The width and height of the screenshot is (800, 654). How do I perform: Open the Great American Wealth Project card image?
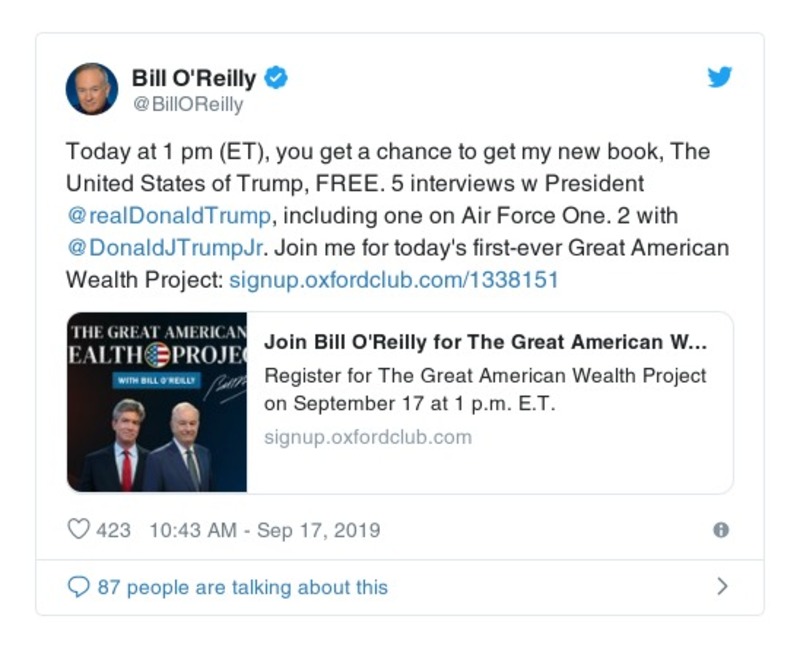click(157, 402)
